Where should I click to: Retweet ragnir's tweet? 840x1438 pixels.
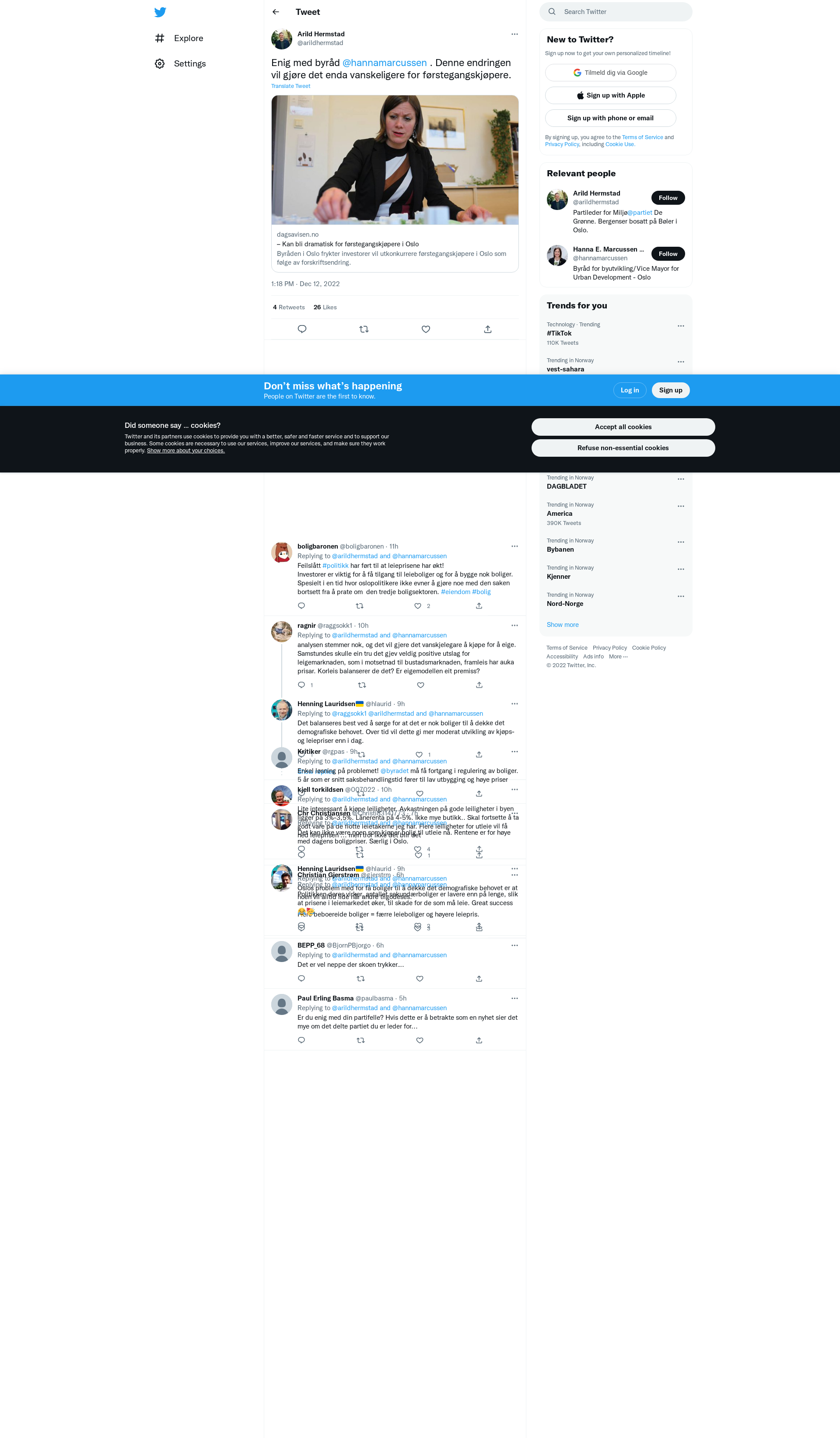[x=362, y=685]
